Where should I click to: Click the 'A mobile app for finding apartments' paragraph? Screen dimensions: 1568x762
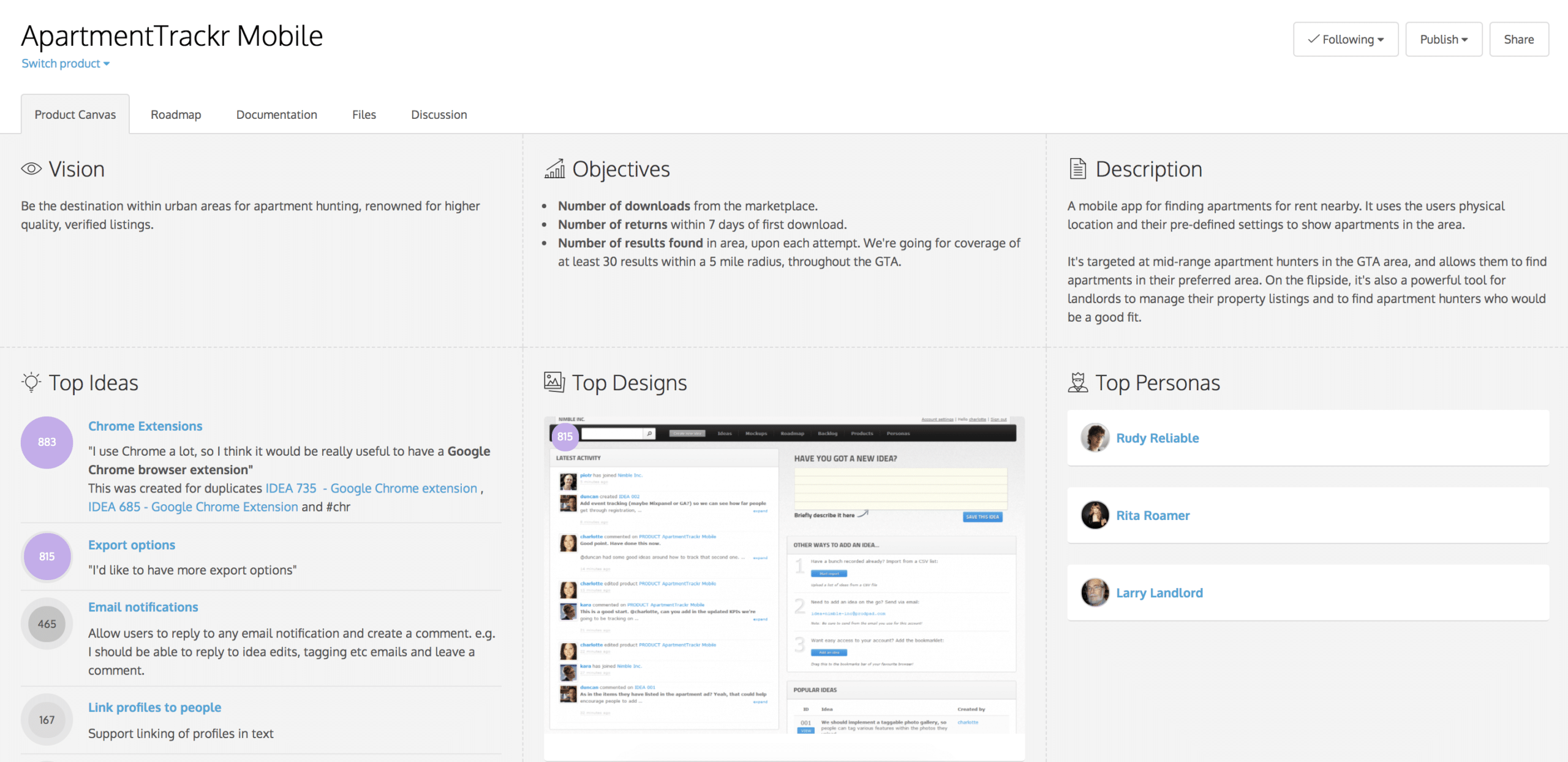[x=1286, y=215]
